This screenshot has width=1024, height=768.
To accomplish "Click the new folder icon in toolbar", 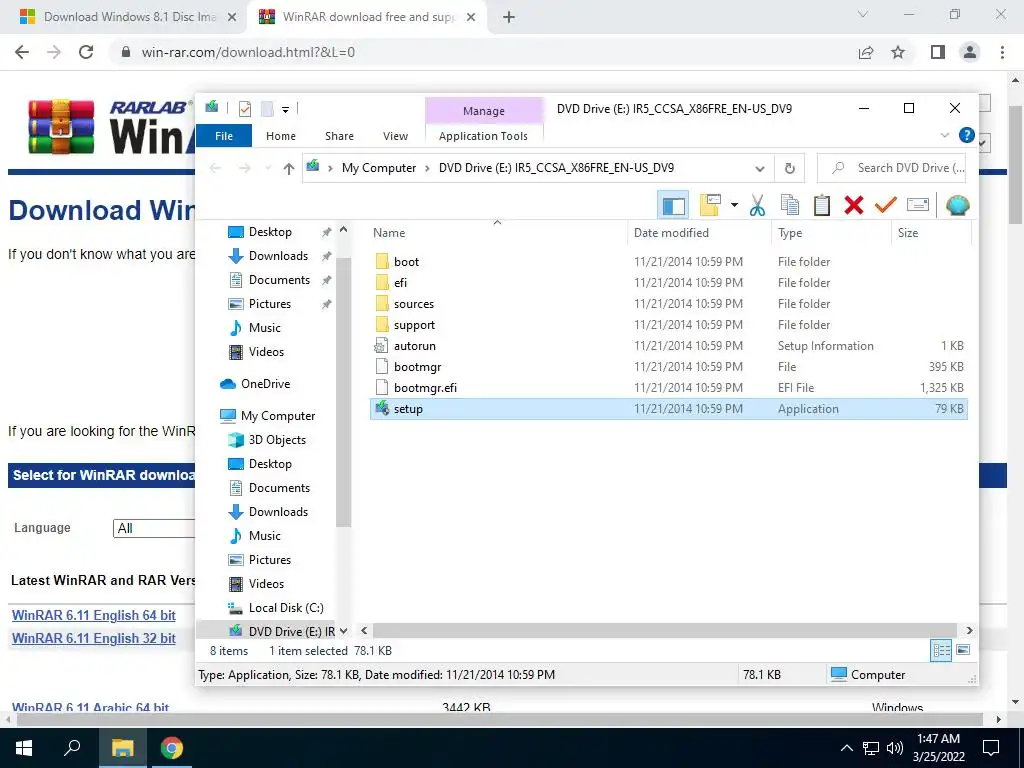I will point(710,205).
